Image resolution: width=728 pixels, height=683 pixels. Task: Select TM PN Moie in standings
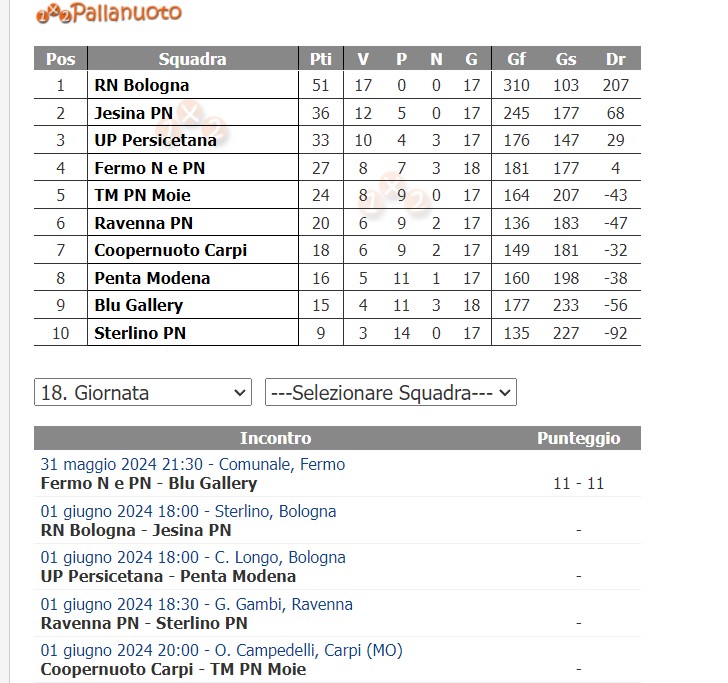click(x=142, y=195)
